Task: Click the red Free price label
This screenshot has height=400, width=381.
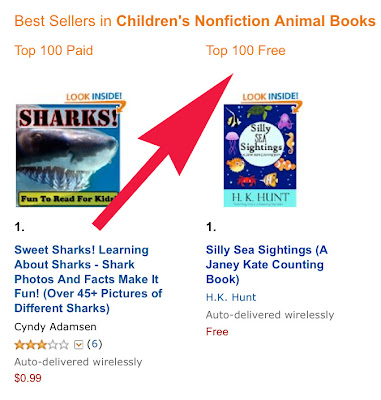Action: coord(217,332)
